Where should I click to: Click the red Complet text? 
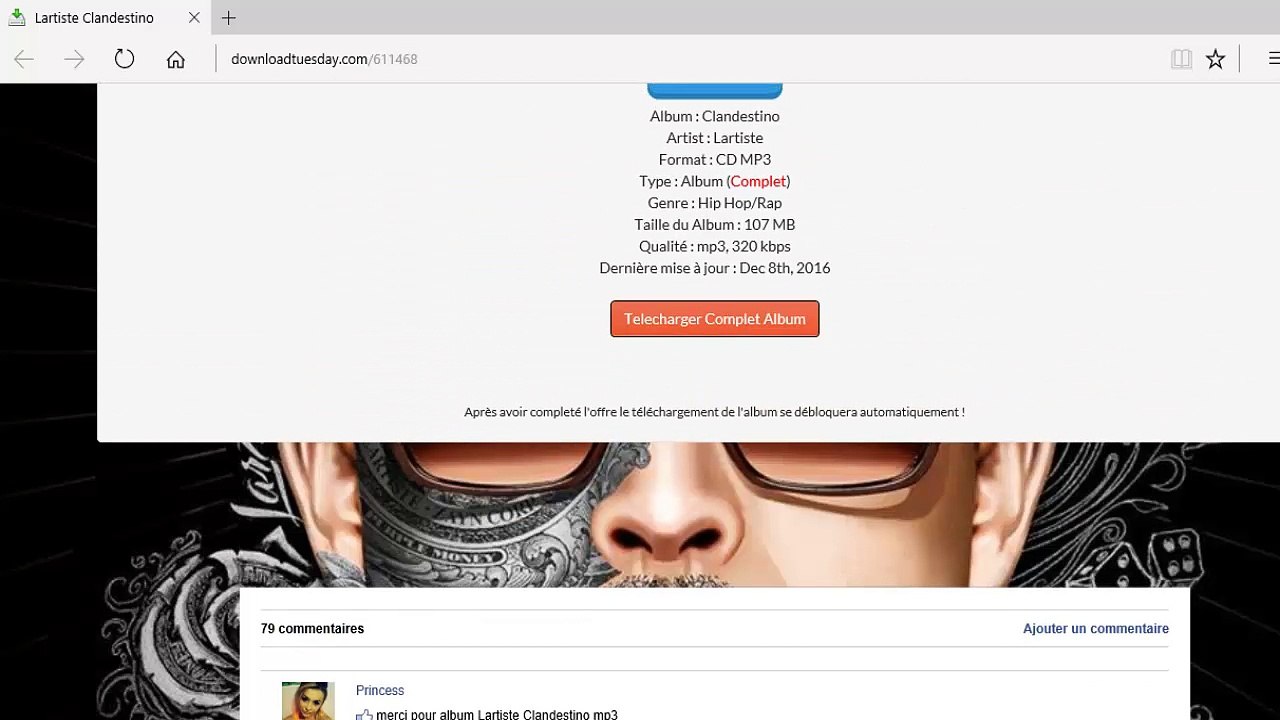(758, 181)
